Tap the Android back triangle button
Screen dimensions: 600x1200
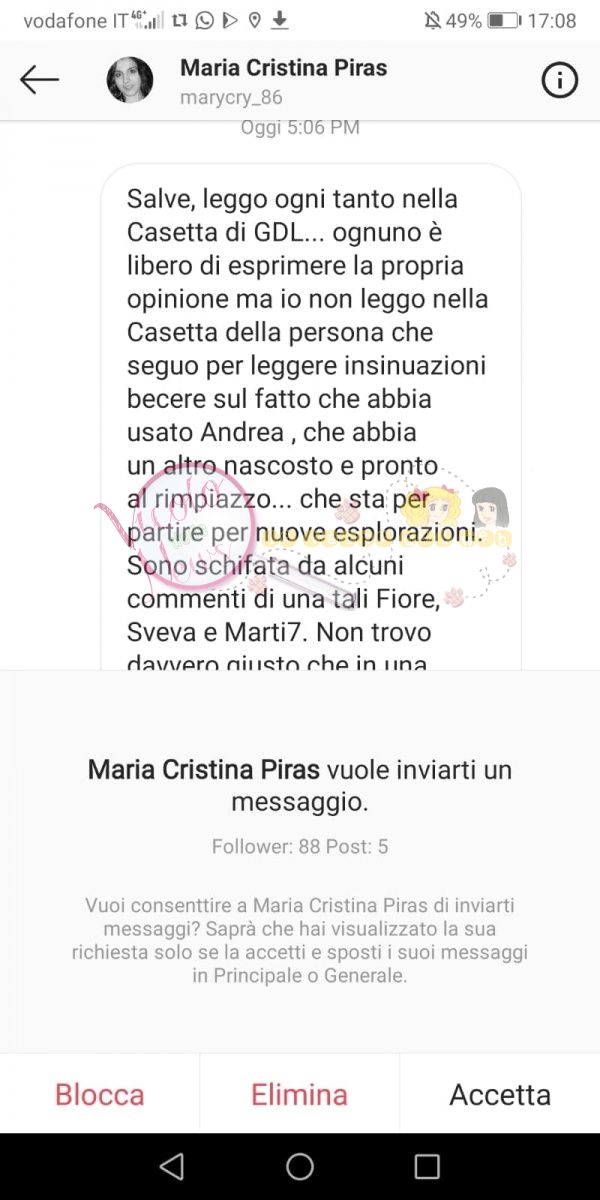tap(172, 1166)
